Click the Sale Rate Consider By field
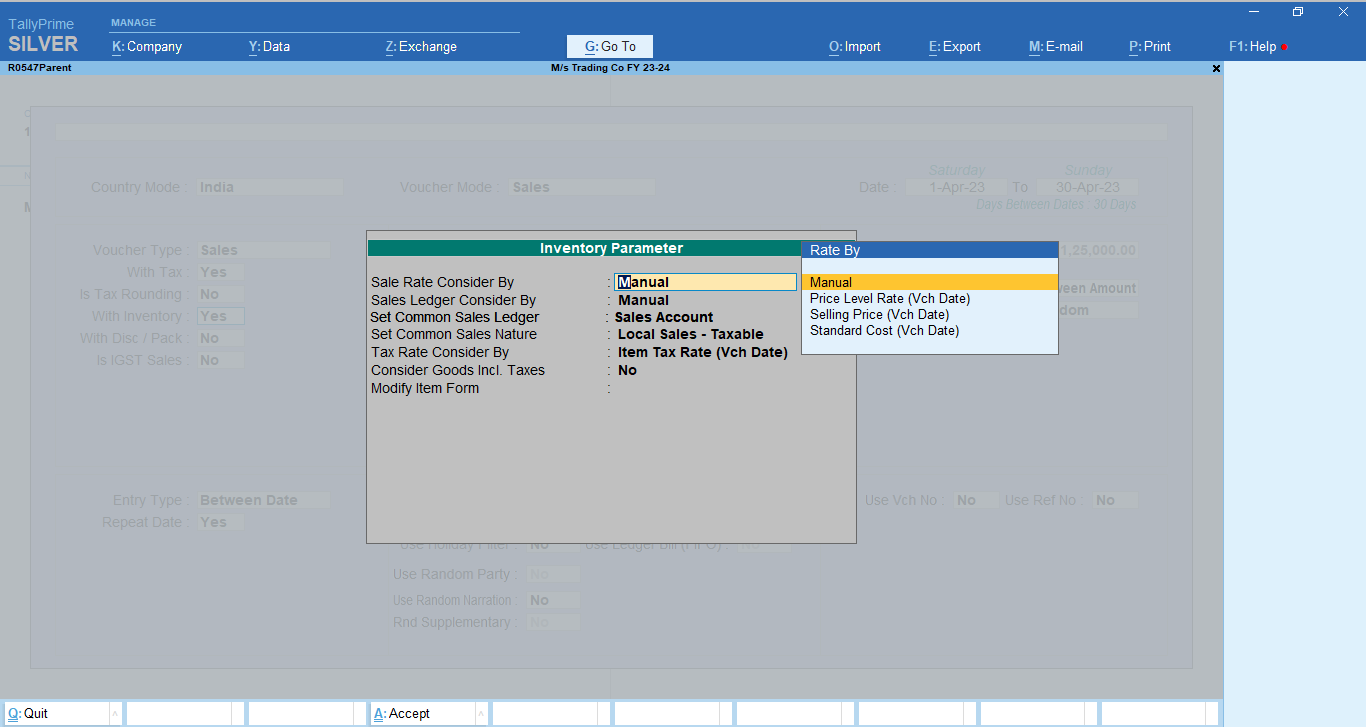The image size is (1372, 727). [x=705, y=282]
